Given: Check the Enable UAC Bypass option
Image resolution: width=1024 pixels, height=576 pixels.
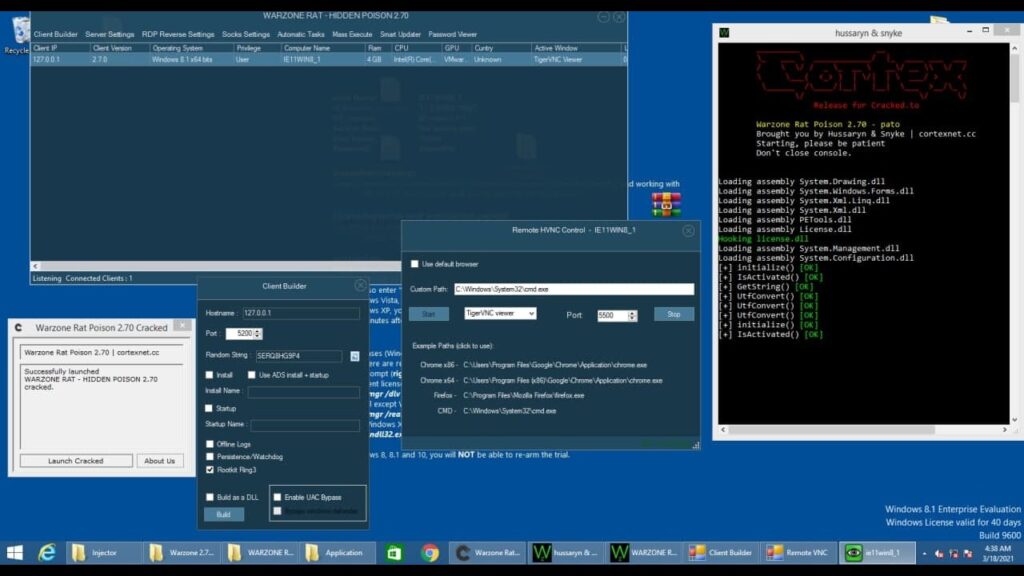Looking at the screenshot, I should 278,497.
